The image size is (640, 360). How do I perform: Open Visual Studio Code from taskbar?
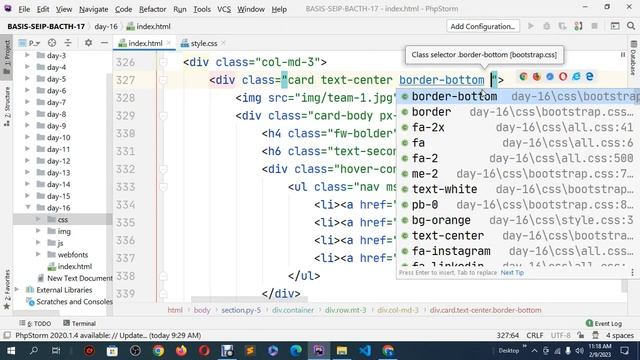pyautogui.click(x=365, y=351)
